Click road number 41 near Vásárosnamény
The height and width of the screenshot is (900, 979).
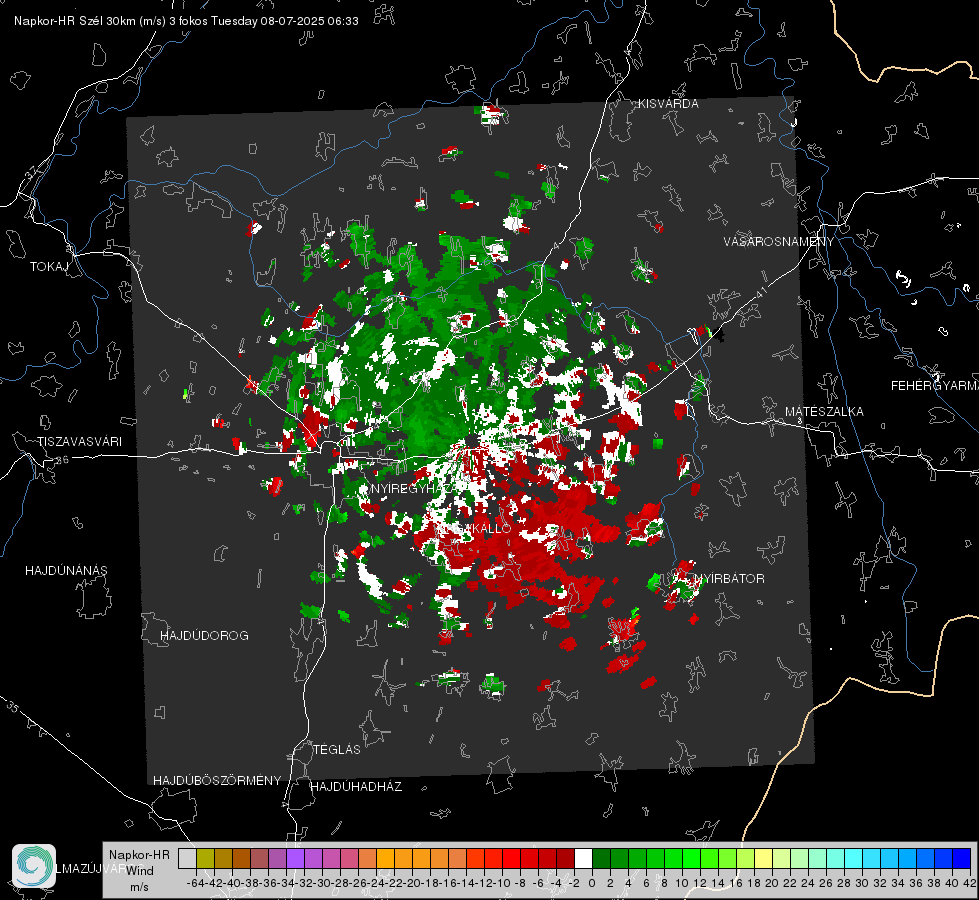pos(761,292)
